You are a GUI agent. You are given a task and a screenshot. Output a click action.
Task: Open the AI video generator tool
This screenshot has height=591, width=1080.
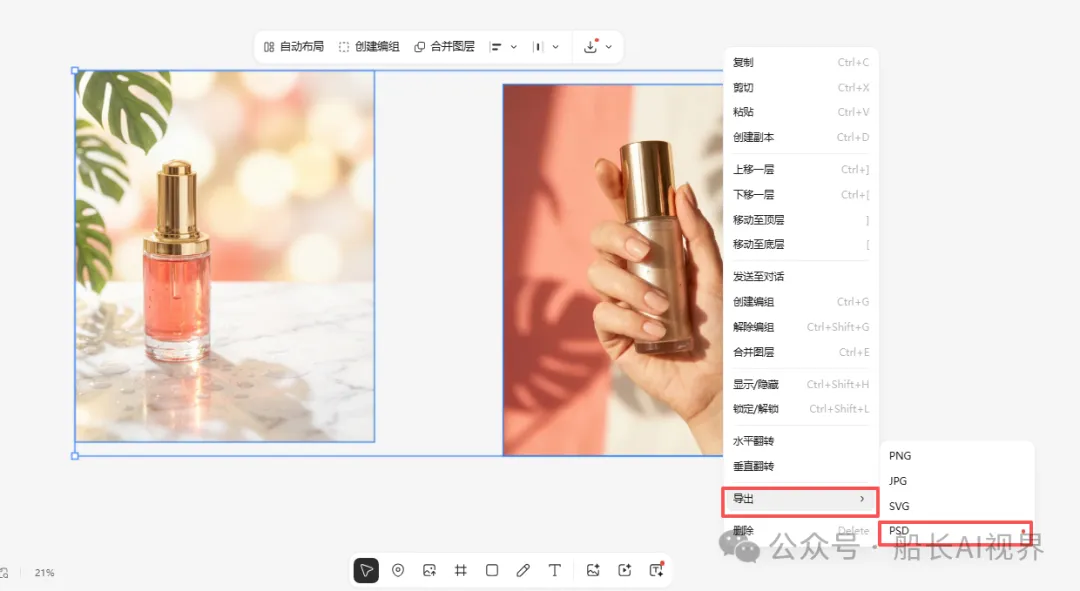[625, 570]
